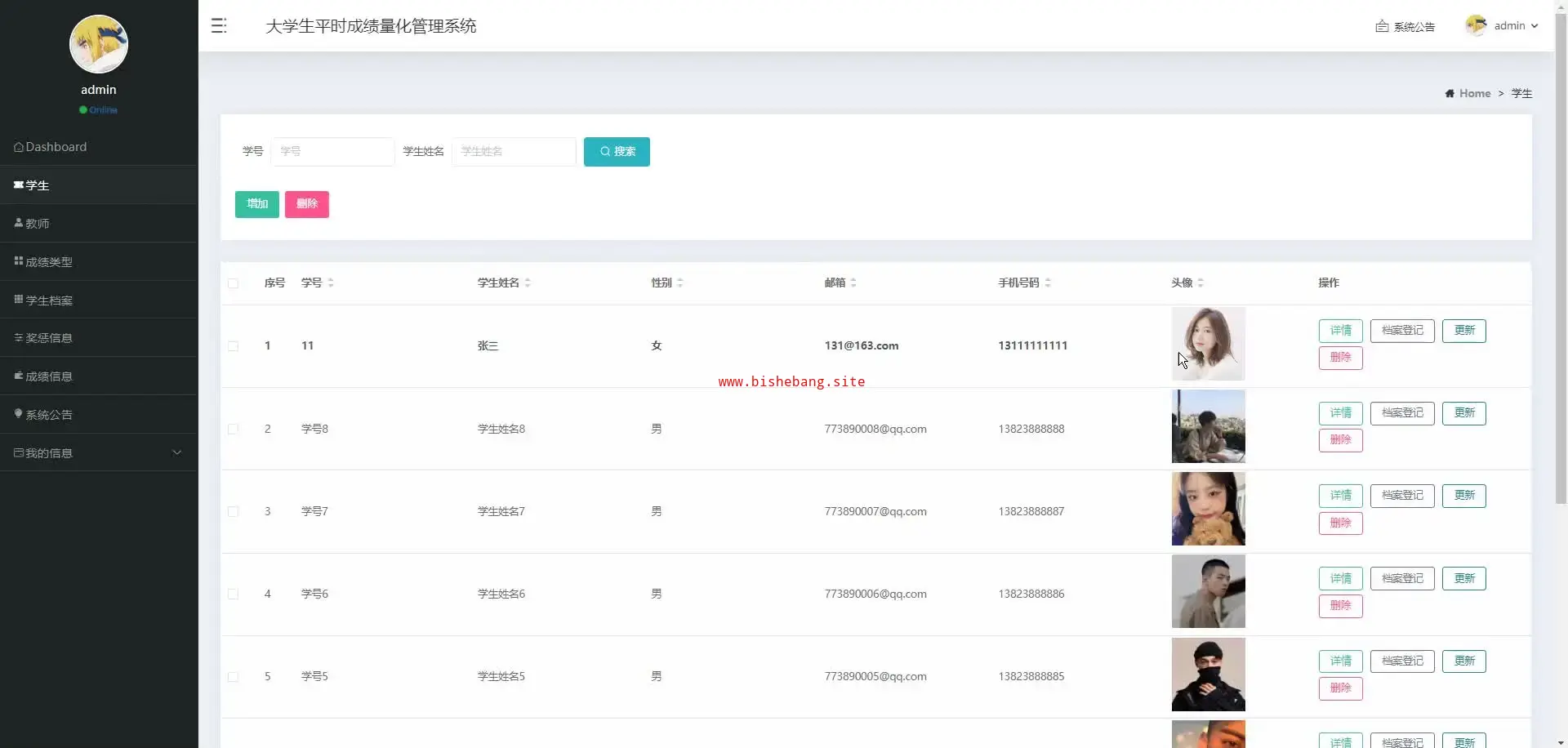Click the admin avatar in the top bar

(x=1476, y=25)
